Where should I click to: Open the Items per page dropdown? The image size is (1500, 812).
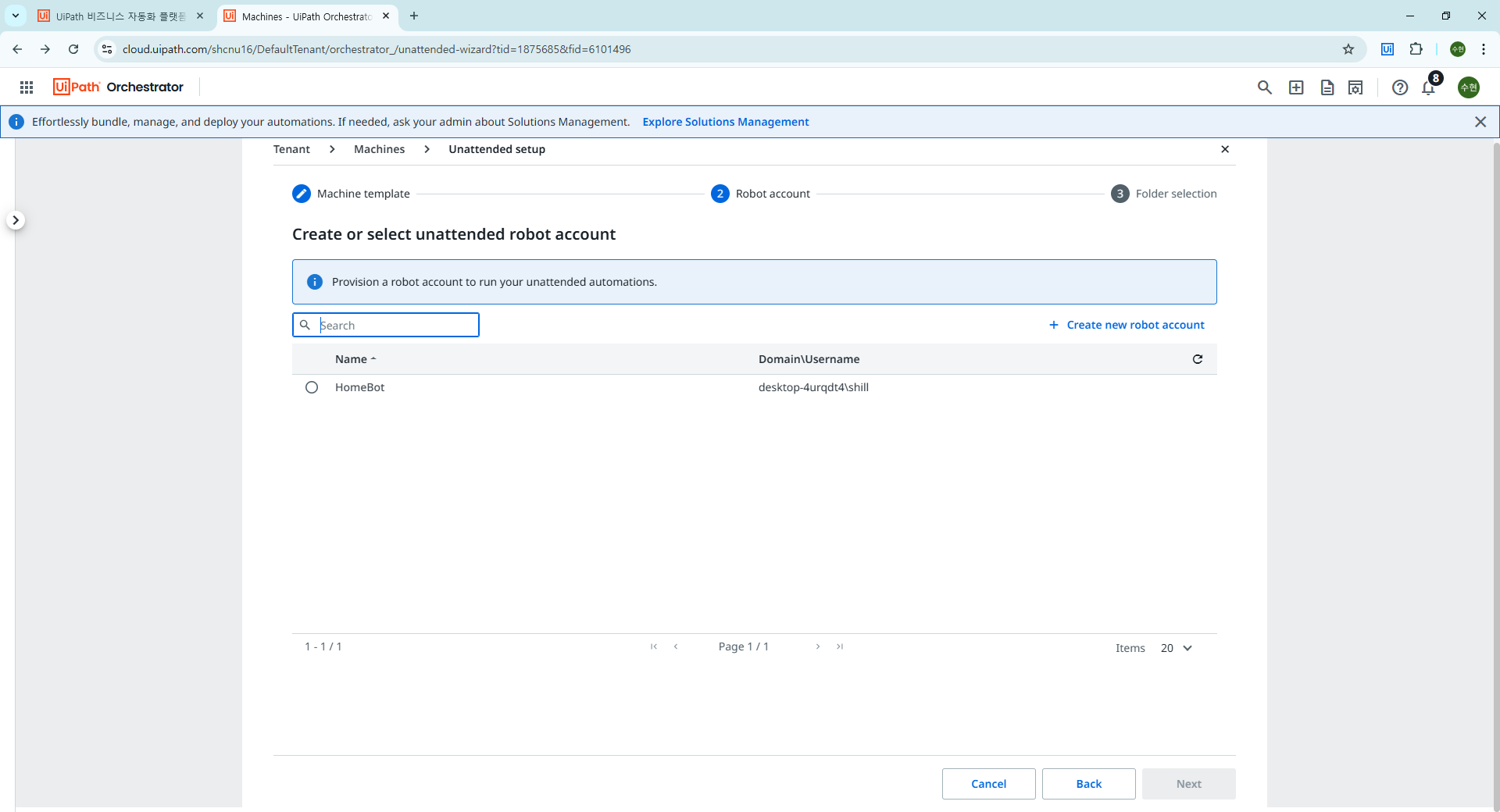coord(1177,648)
